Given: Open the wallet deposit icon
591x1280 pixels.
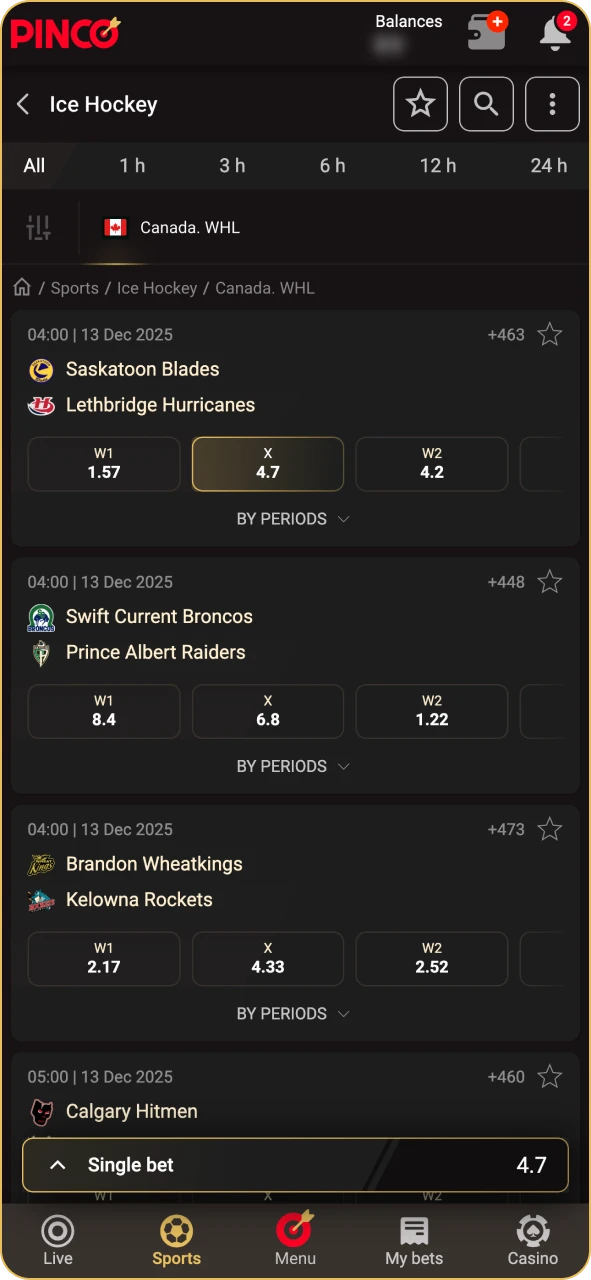Looking at the screenshot, I should tap(487, 32).
